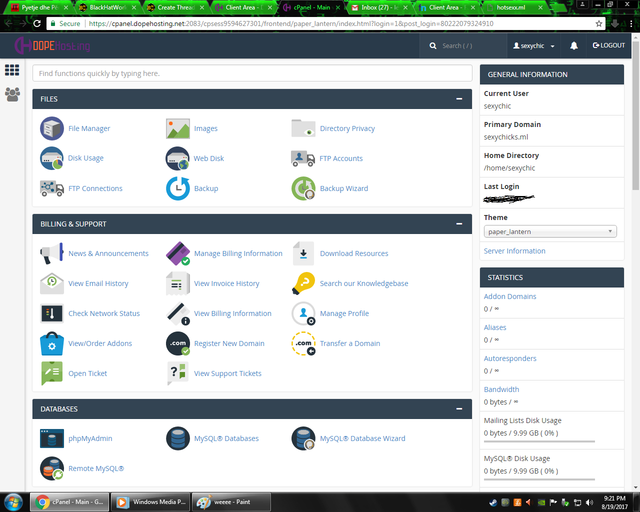Open the File Manager icon
The height and width of the screenshot is (512, 640).
pos(52,128)
